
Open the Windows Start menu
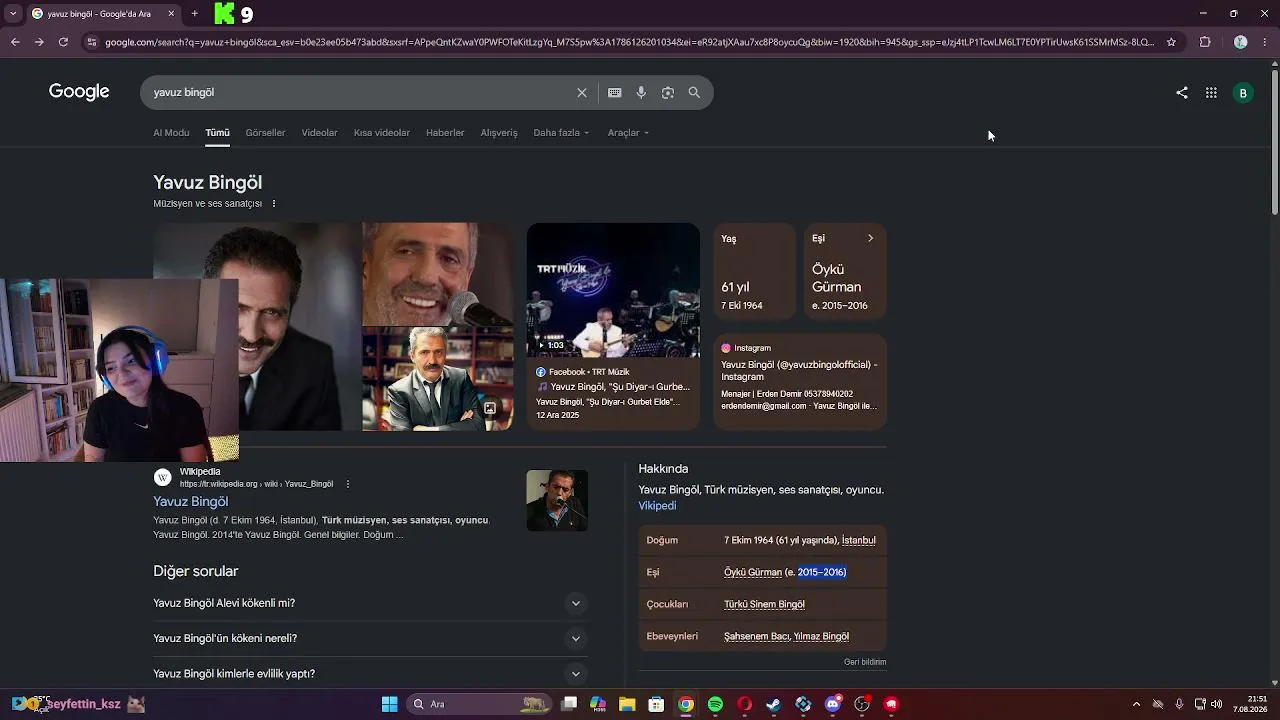(x=390, y=704)
